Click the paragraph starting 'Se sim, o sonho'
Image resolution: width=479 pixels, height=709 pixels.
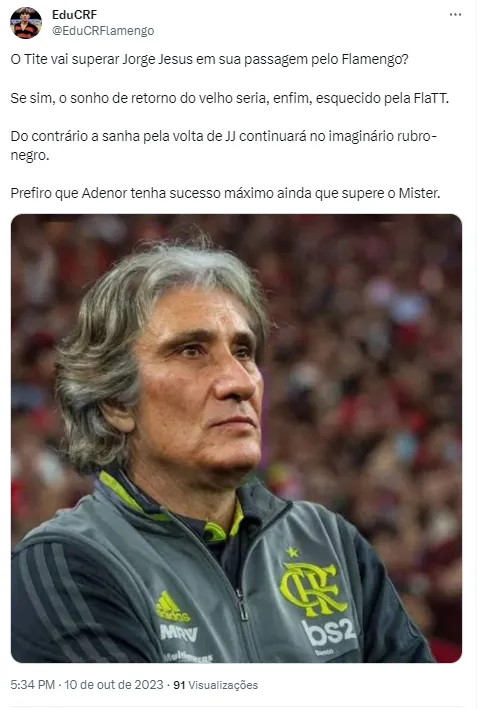click(x=230, y=98)
